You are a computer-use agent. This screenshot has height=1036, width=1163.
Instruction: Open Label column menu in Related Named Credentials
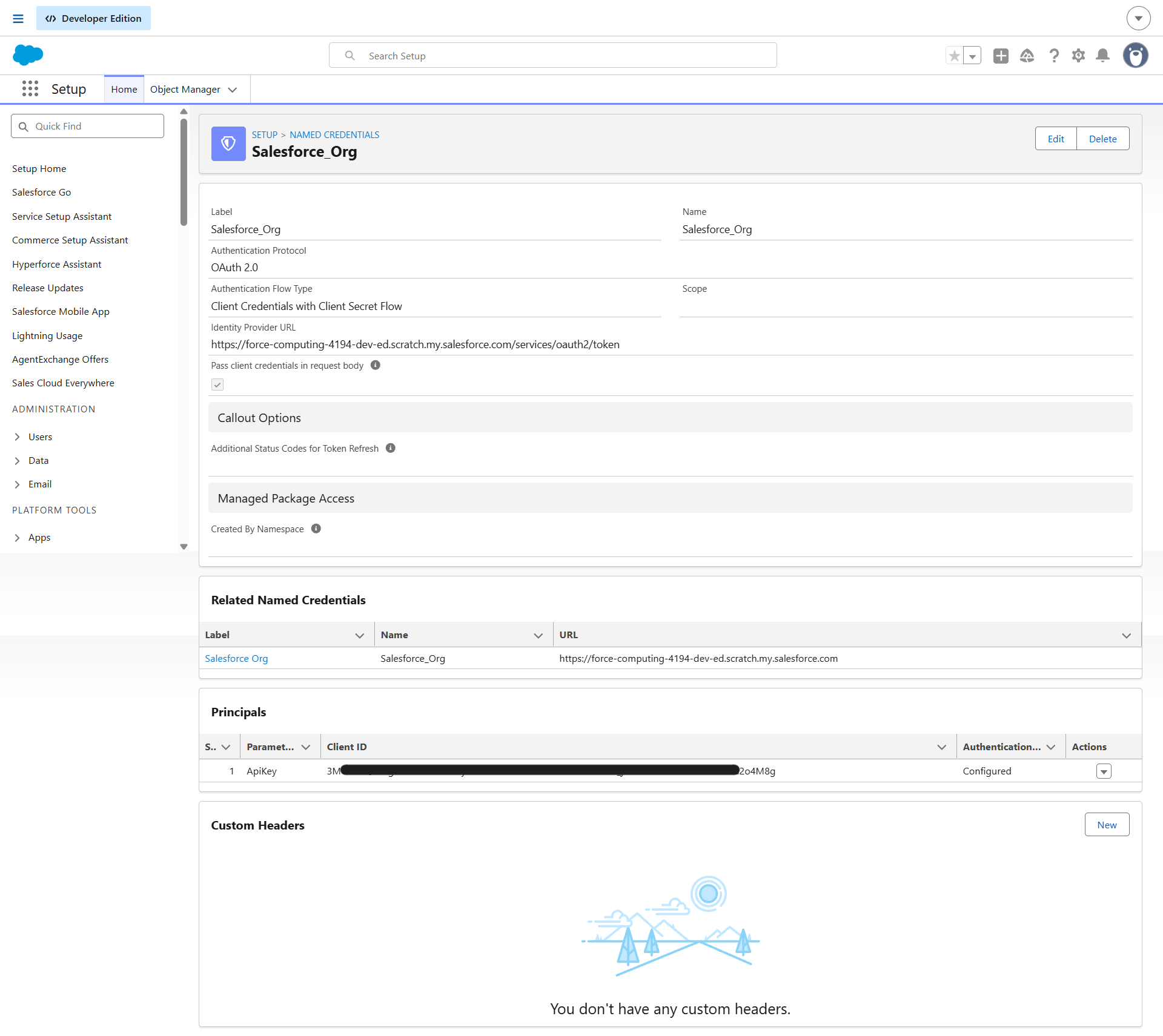(x=359, y=635)
